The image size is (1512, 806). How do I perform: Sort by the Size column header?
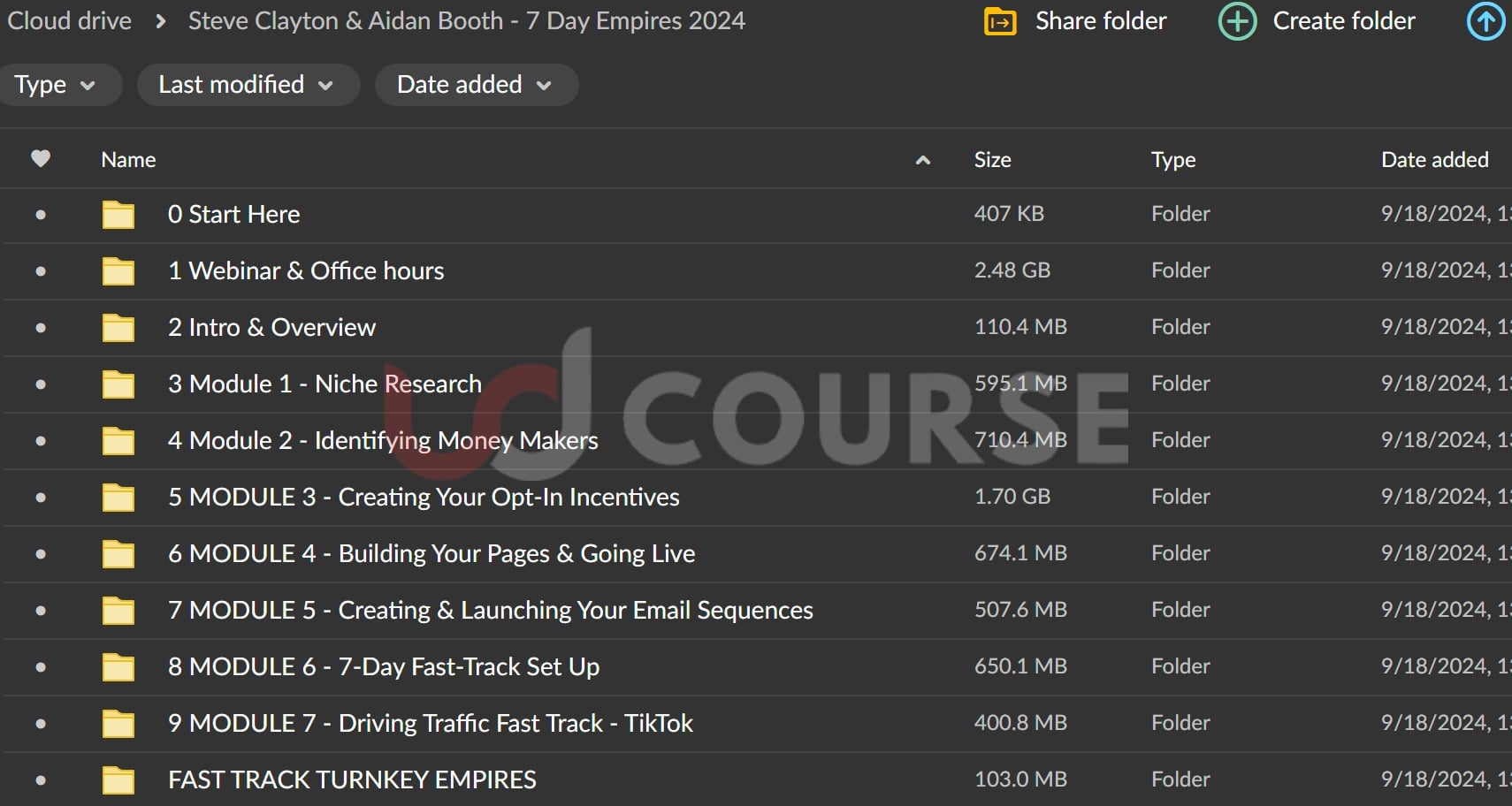coord(992,160)
